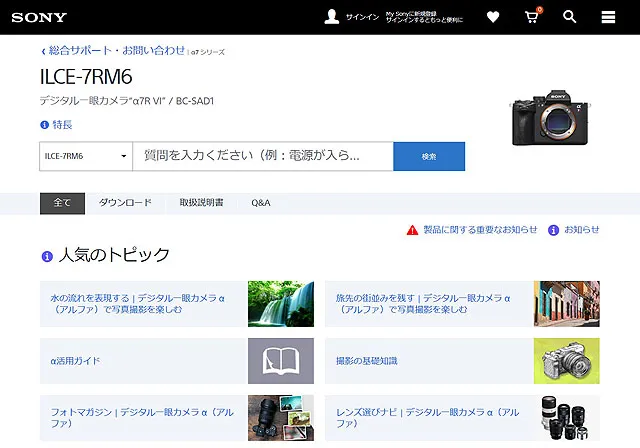Screen dimensions: 640x448
Task: Click the red warning triangle icon
Action: (412, 230)
